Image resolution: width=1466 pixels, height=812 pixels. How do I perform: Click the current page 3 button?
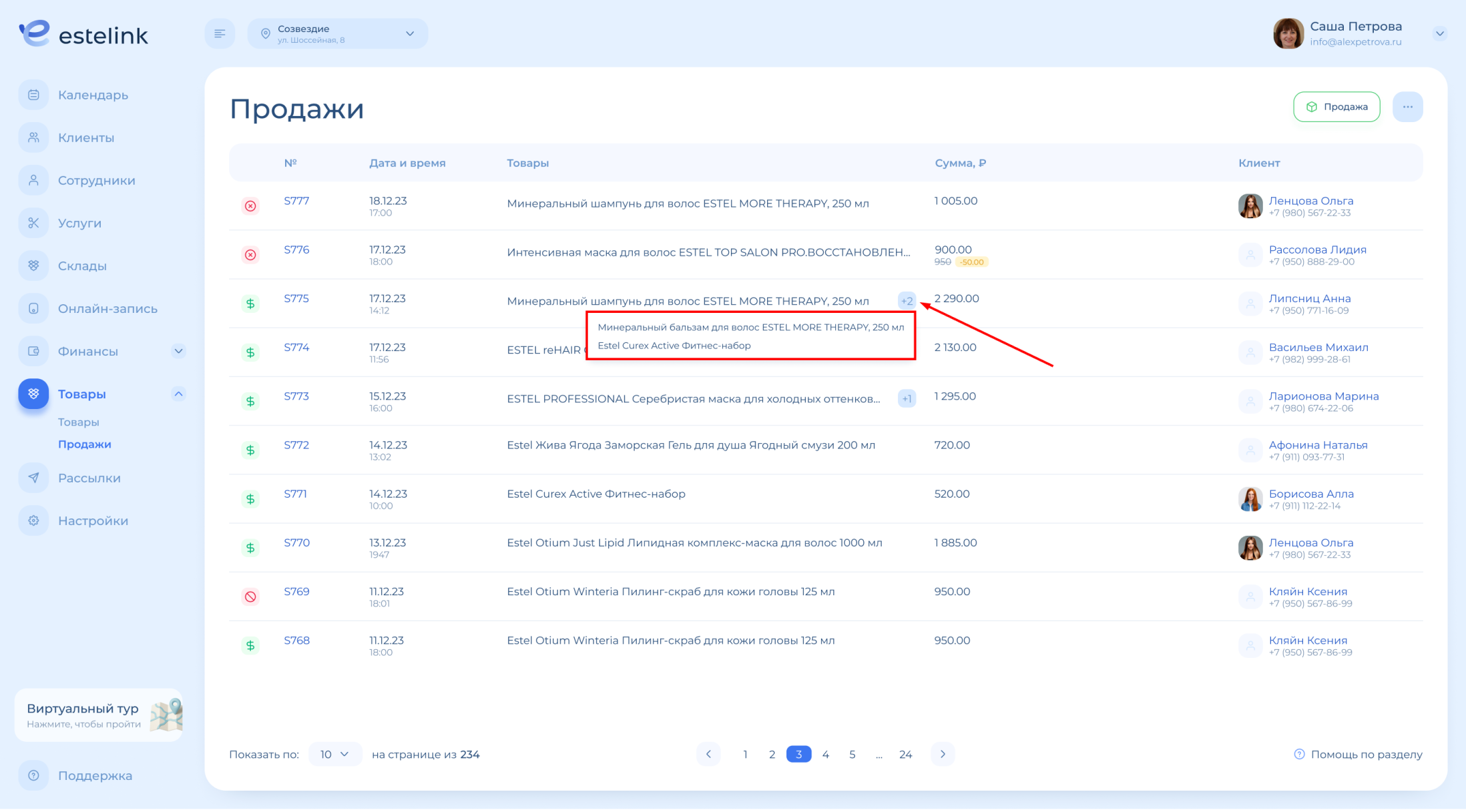(798, 754)
